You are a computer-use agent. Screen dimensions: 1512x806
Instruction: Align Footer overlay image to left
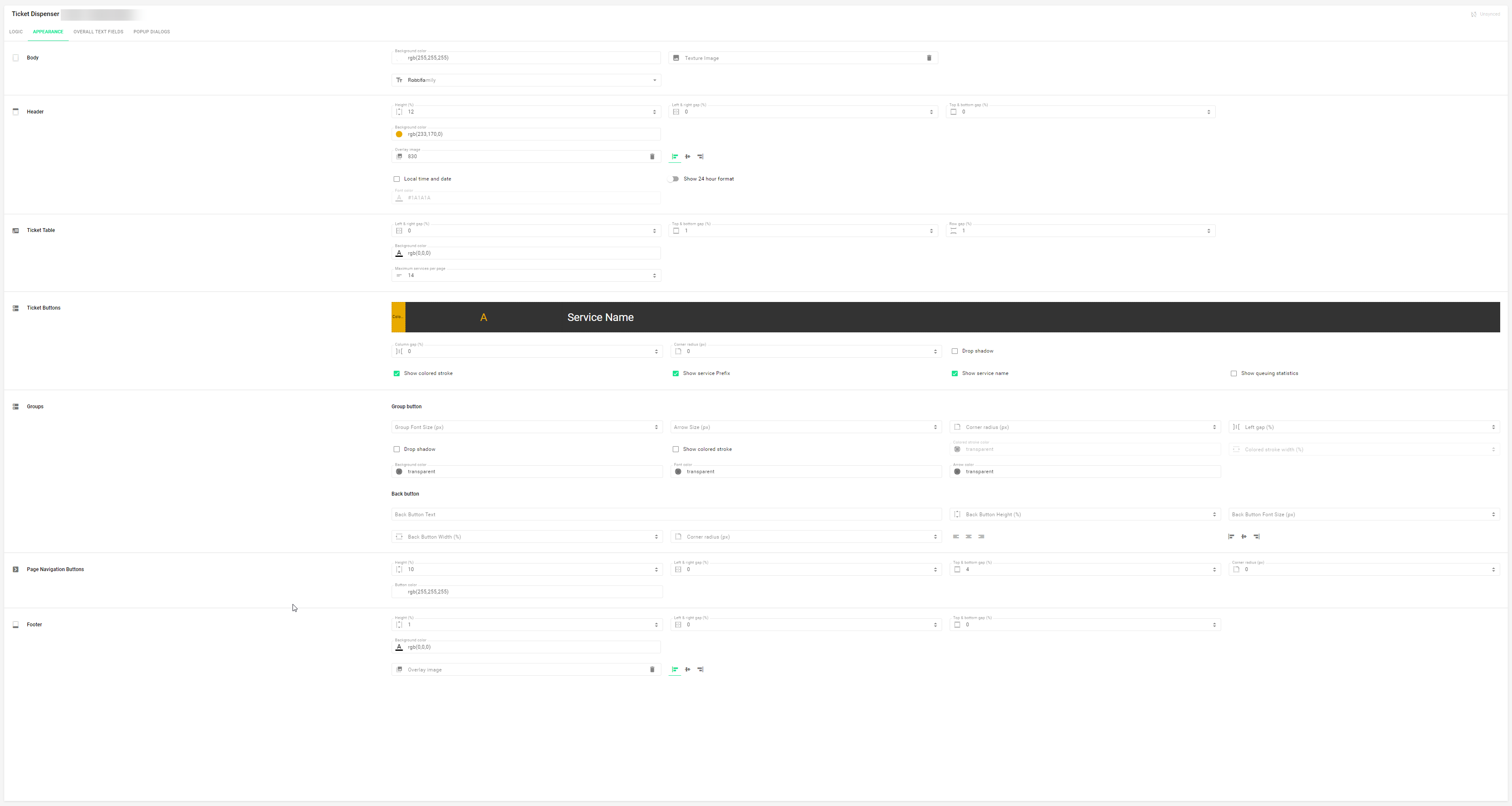coord(675,669)
